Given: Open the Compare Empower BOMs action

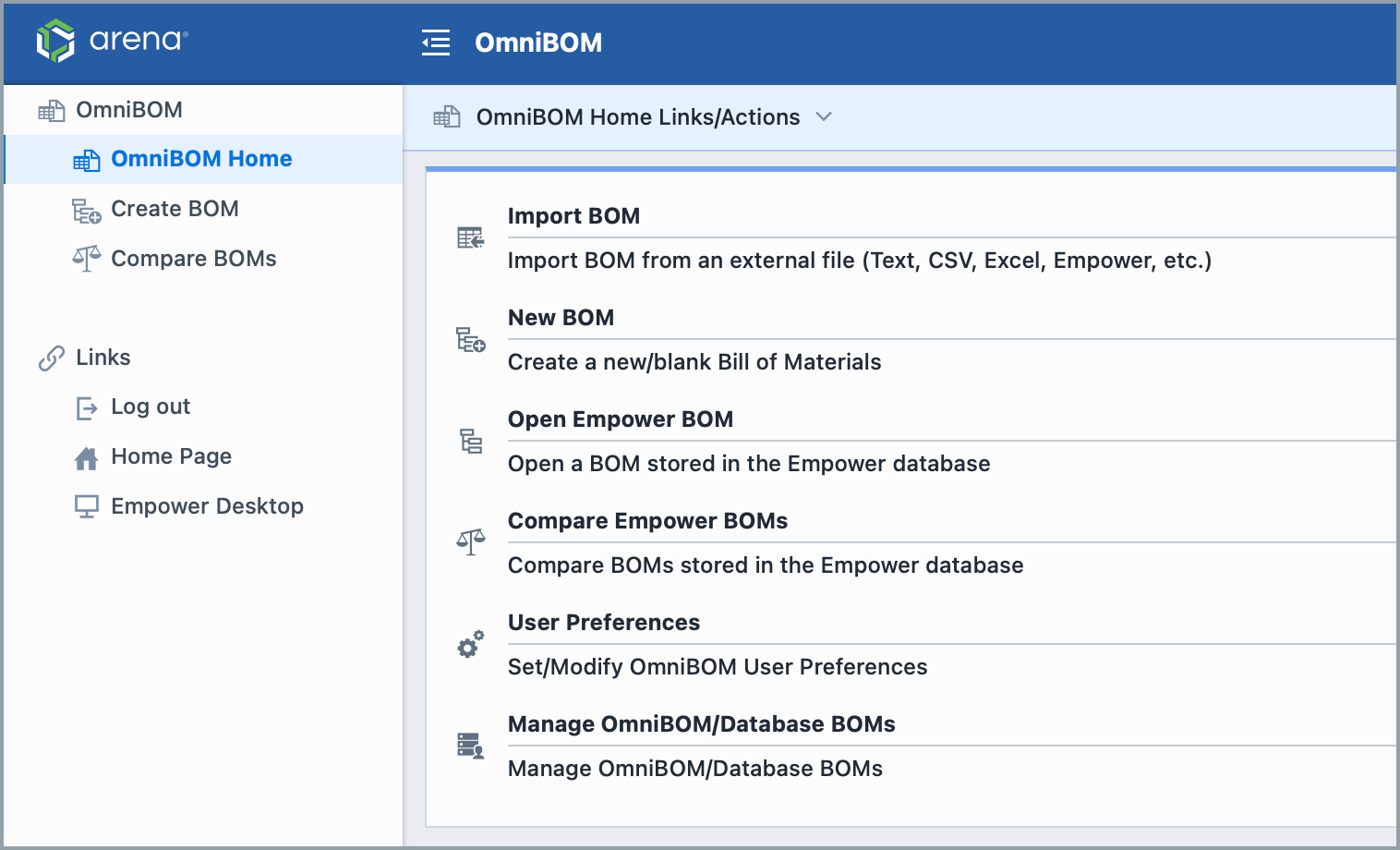Looking at the screenshot, I should click(x=647, y=521).
